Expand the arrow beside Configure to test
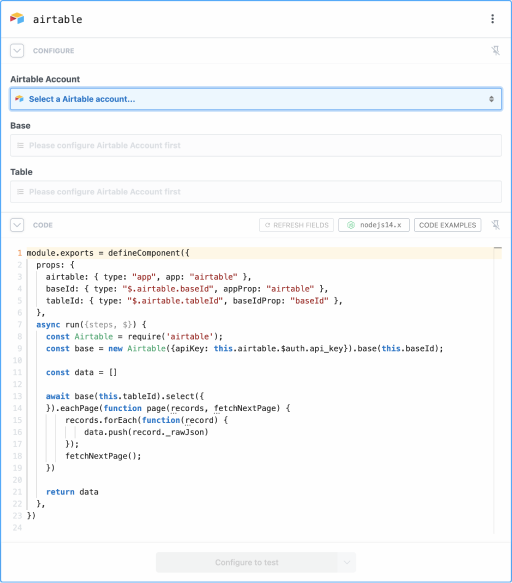The width and height of the screenshot is (512, 583). [x=347, y=562]
